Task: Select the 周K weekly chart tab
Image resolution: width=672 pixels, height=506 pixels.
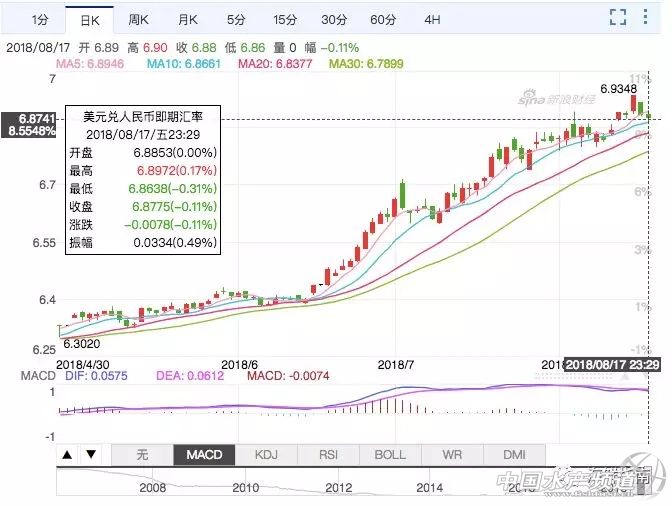Action: [x=140, y=19]
